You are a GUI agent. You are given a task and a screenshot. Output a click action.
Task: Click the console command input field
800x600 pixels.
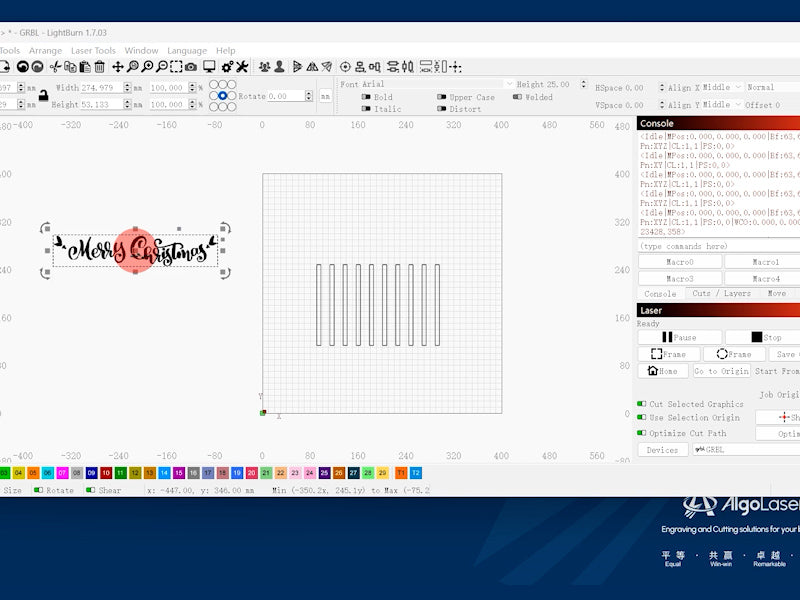coord(719,246)
